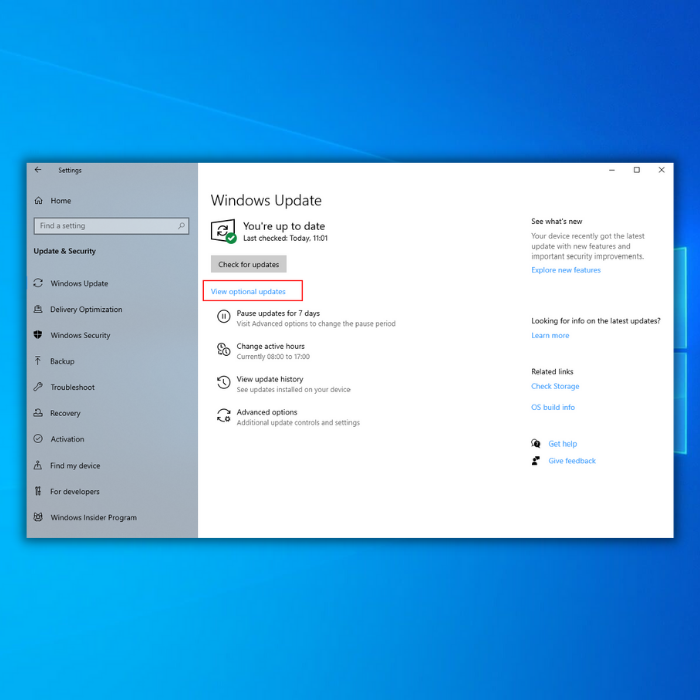Open For developers settings
Image resolution: width=700 pixels, height=700 pixels.
point(75,492)
